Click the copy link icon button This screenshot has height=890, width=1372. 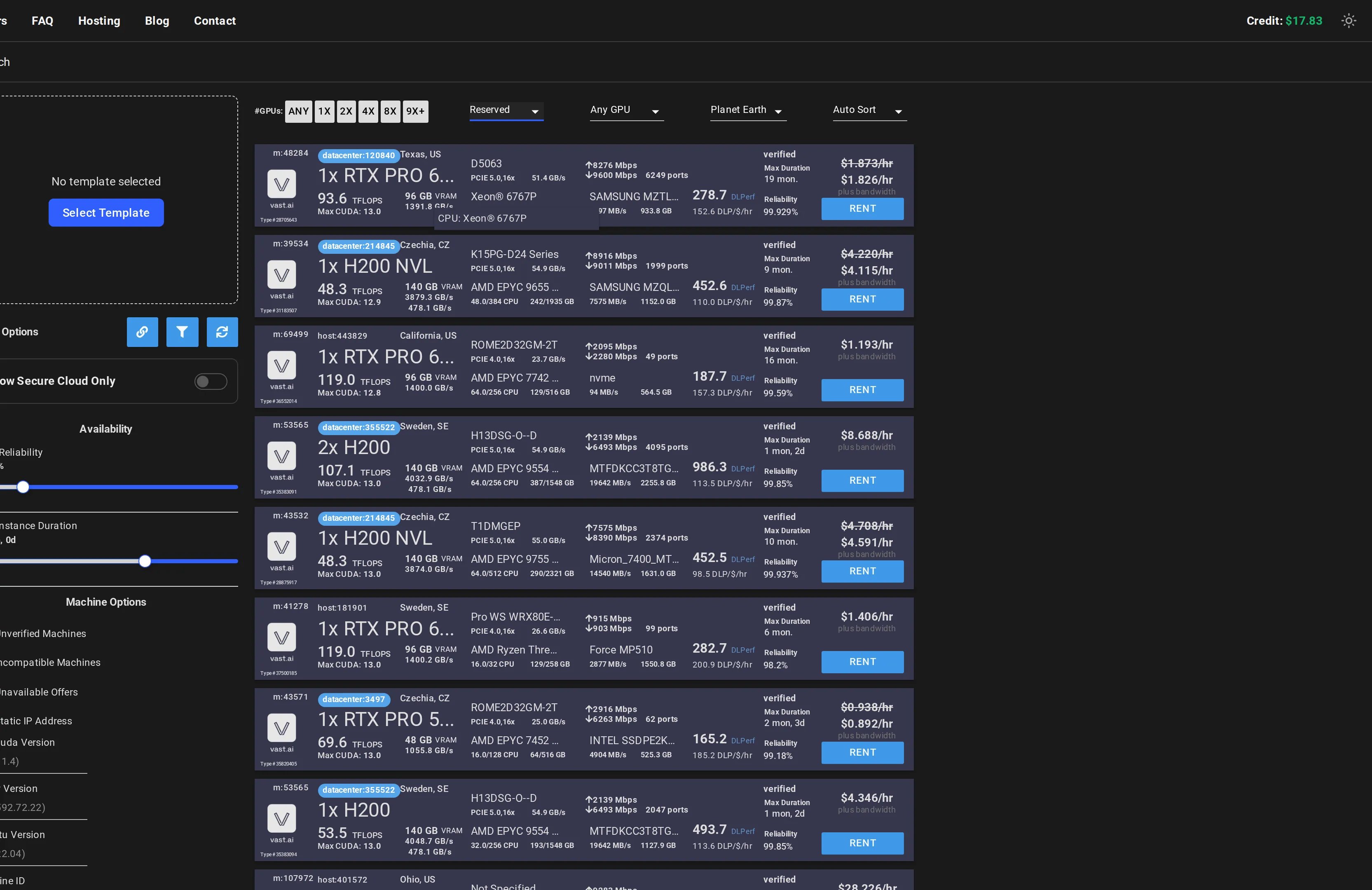(x=143, y=332)
